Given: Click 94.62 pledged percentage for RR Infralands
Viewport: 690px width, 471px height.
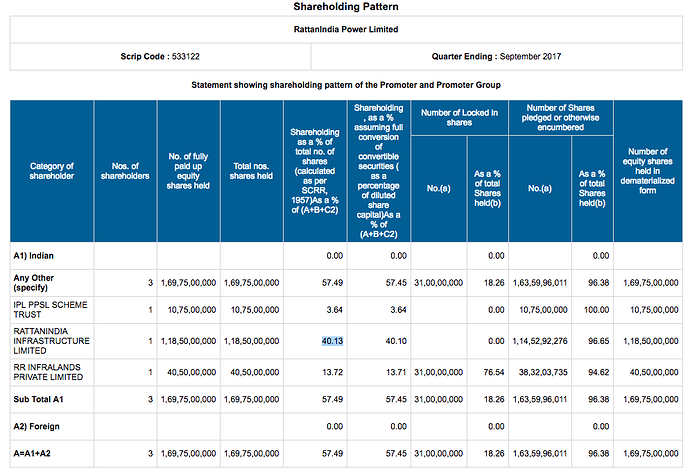Looking at the screenshot, I should tap(598, 372).
